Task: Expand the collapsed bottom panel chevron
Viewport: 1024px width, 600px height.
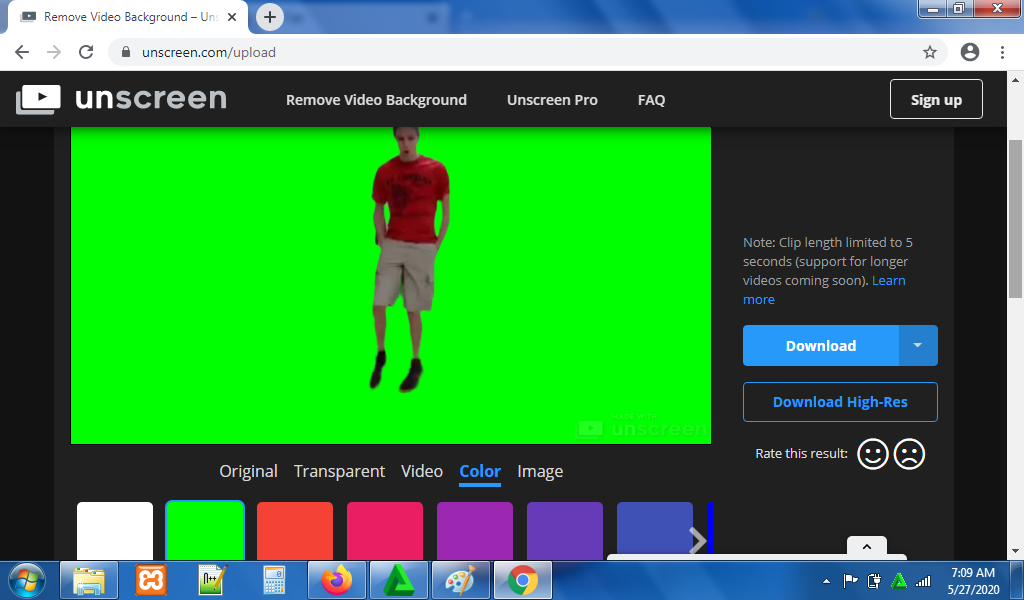Action: pos(867,546)
